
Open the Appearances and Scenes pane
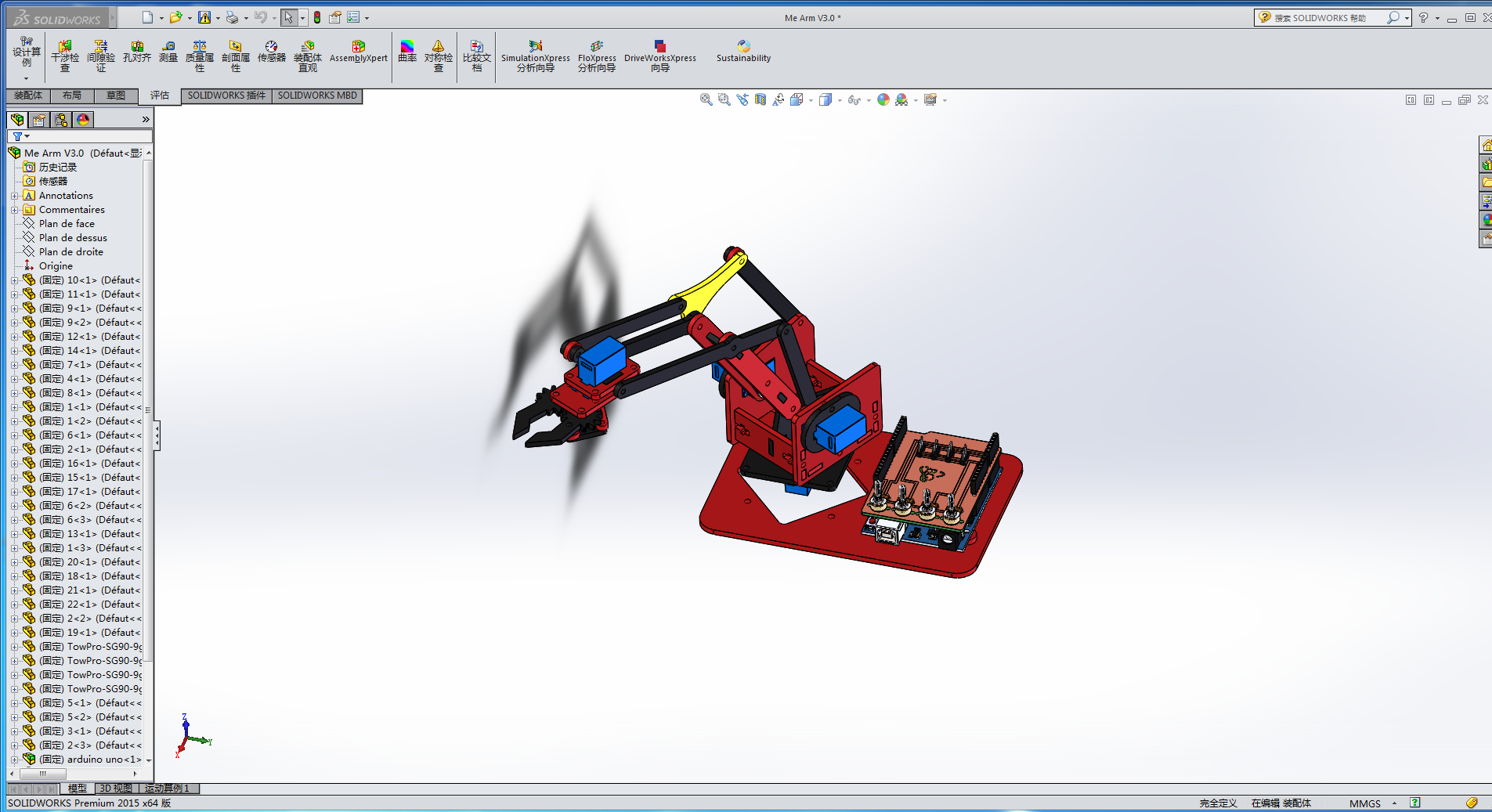pyautogui.click(x=1486, y=220)
